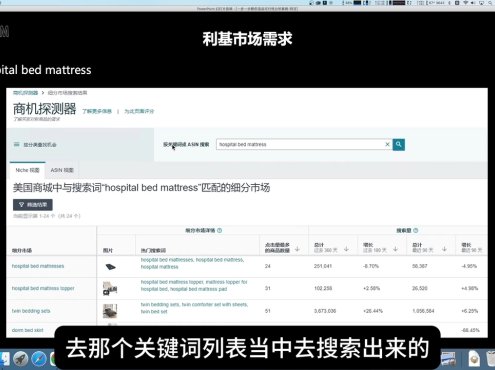Click hot search terms for twin bedding sets

point(194,308)
